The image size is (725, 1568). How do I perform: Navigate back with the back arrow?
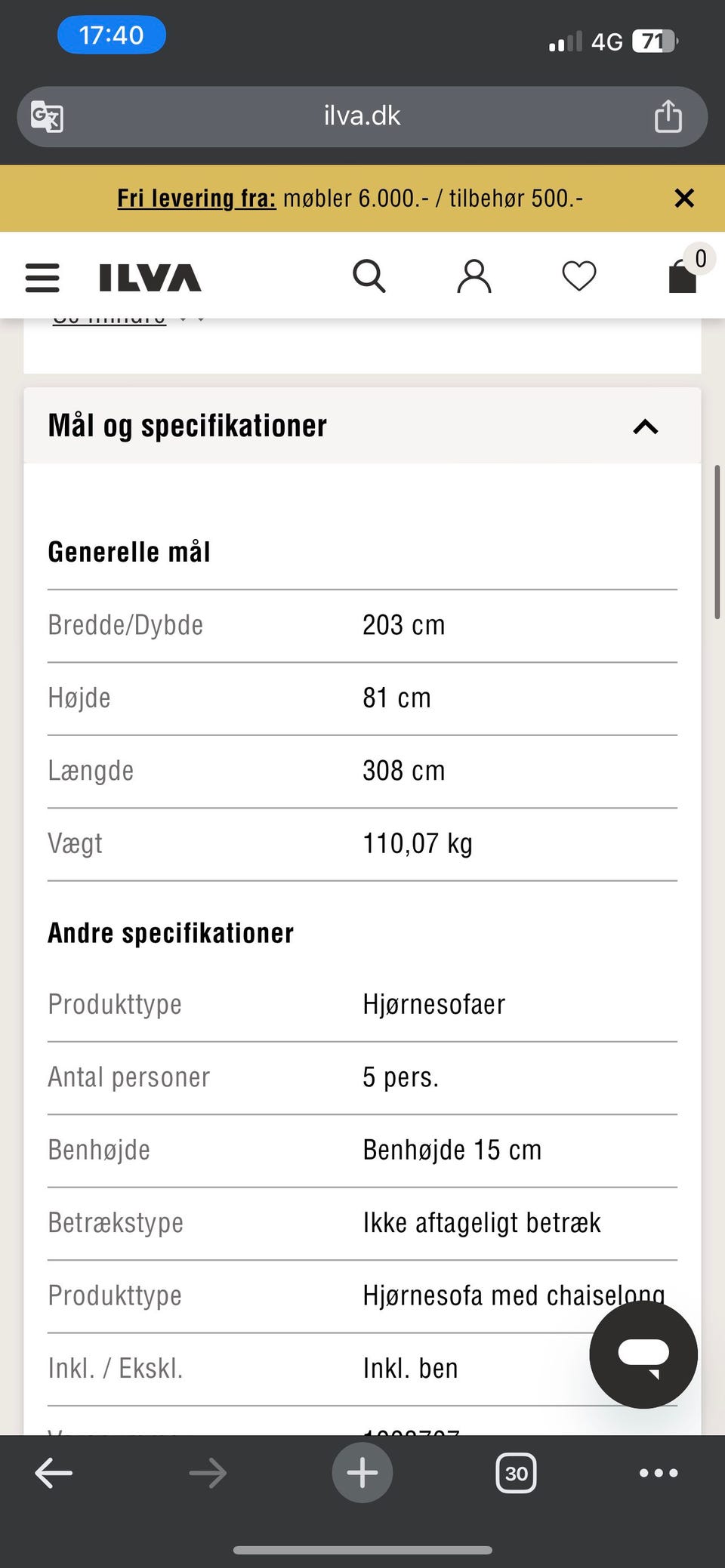54,1472
